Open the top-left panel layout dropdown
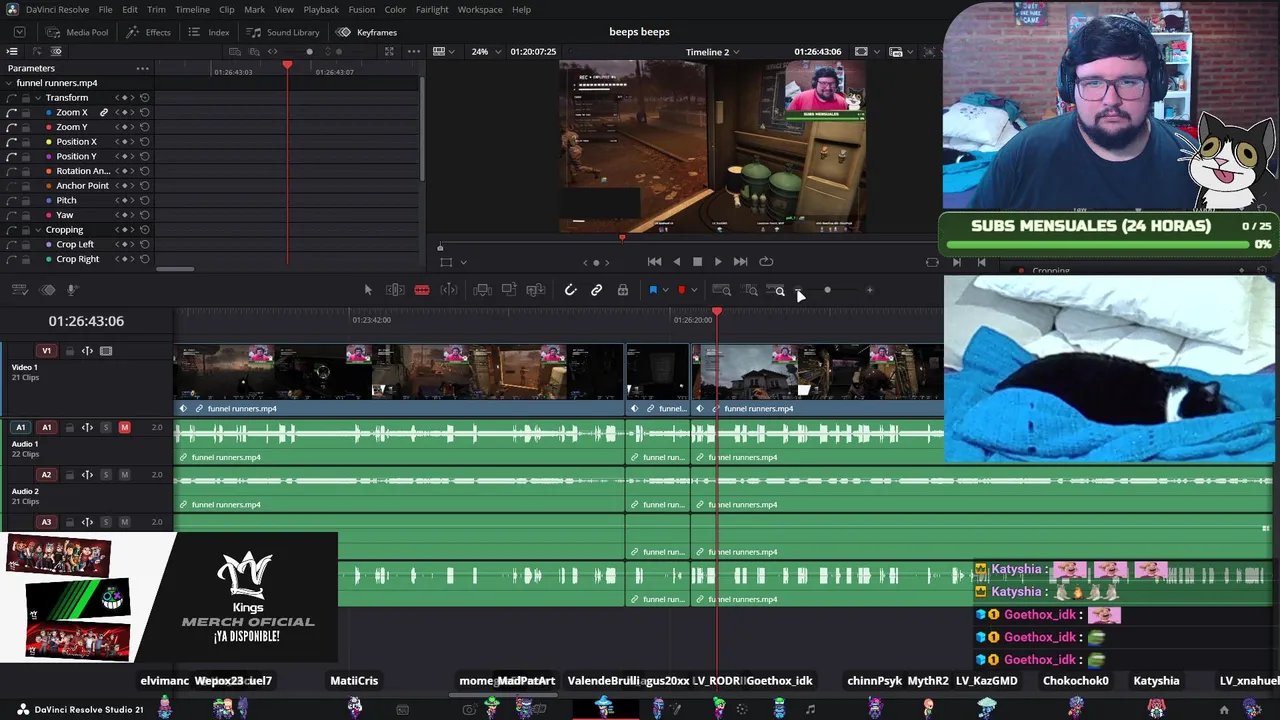Image resolution: width=1280 pixels, height=720 pixels. tap(19, 32)
